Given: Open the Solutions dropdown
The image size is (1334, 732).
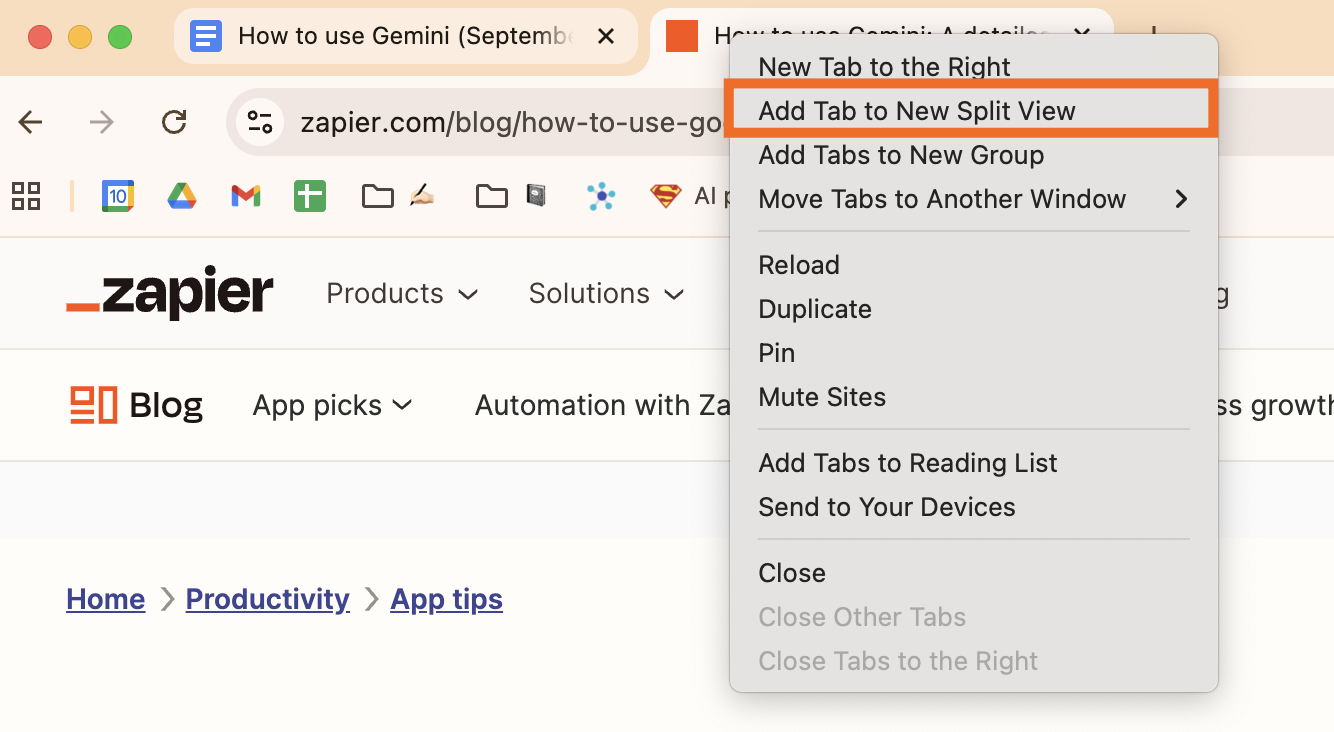Looking at the screenshot, I should click(606, 293).
